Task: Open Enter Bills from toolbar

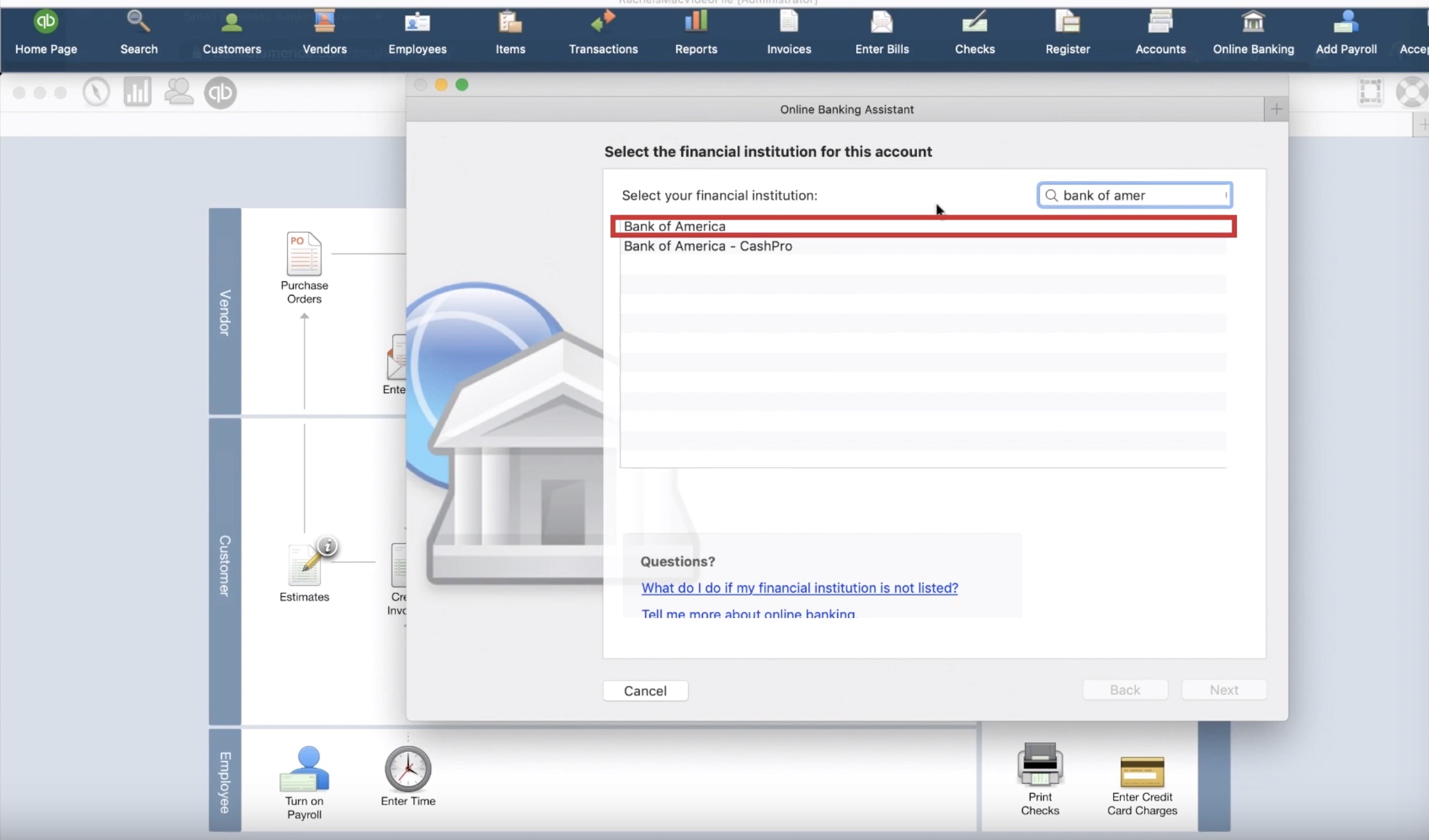Action: click(x=882, y=33)
